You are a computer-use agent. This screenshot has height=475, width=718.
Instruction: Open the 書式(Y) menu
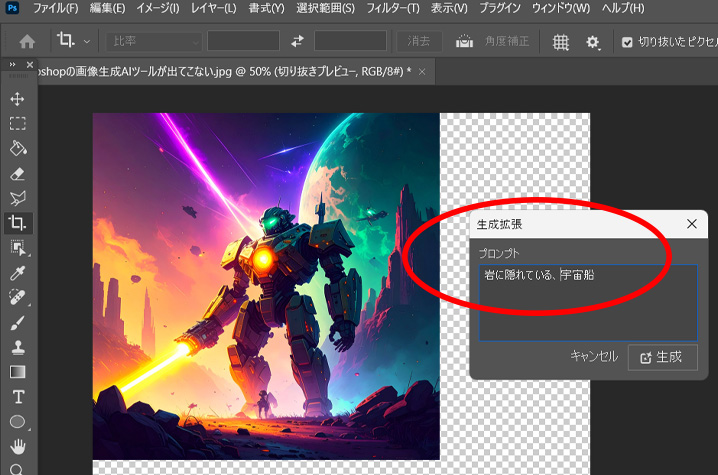[267, 8]
